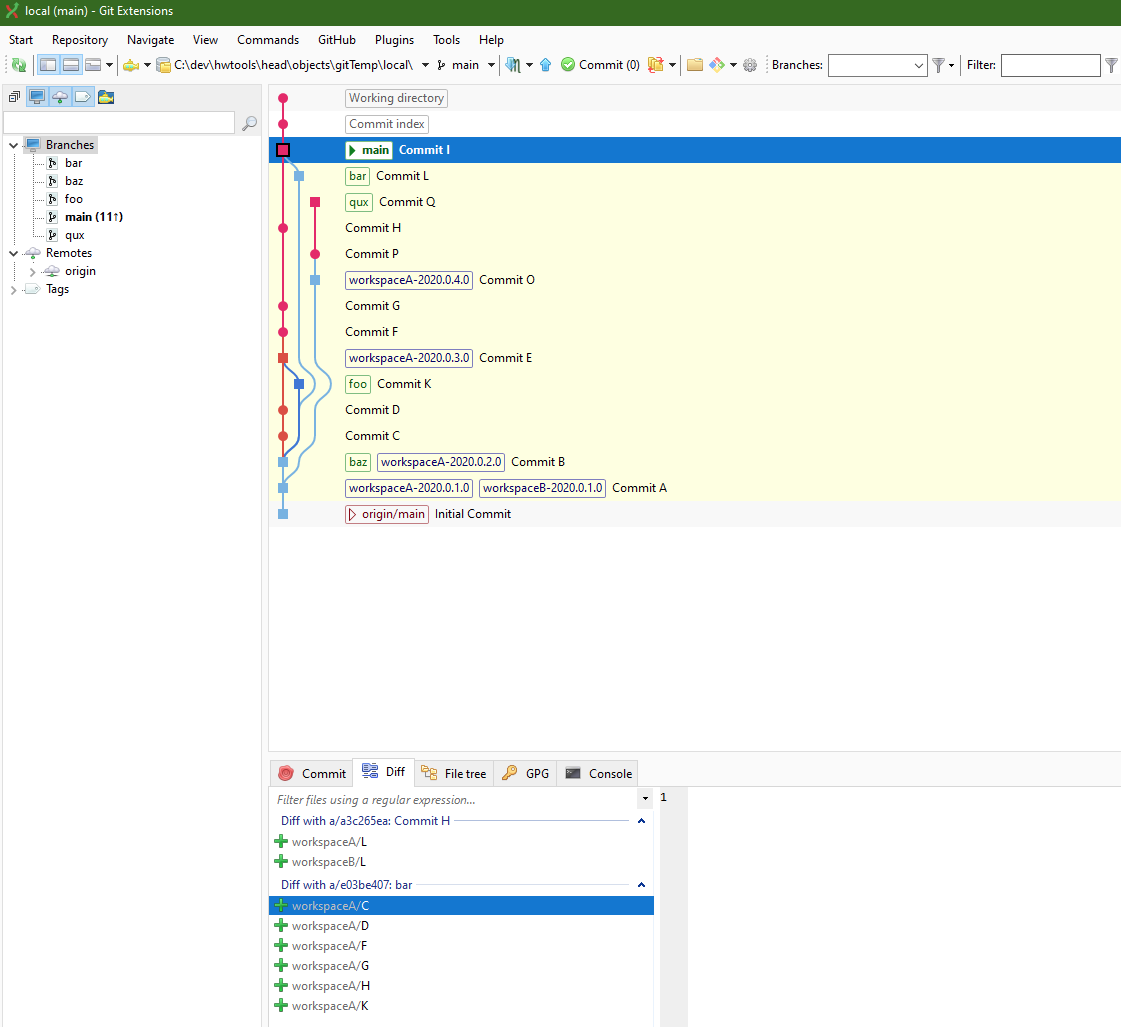Select the foo branch in the tree
Image resolution: width=1121 pixels, height=1027 pixels.
pyautogui.click(x=74, y=199)
